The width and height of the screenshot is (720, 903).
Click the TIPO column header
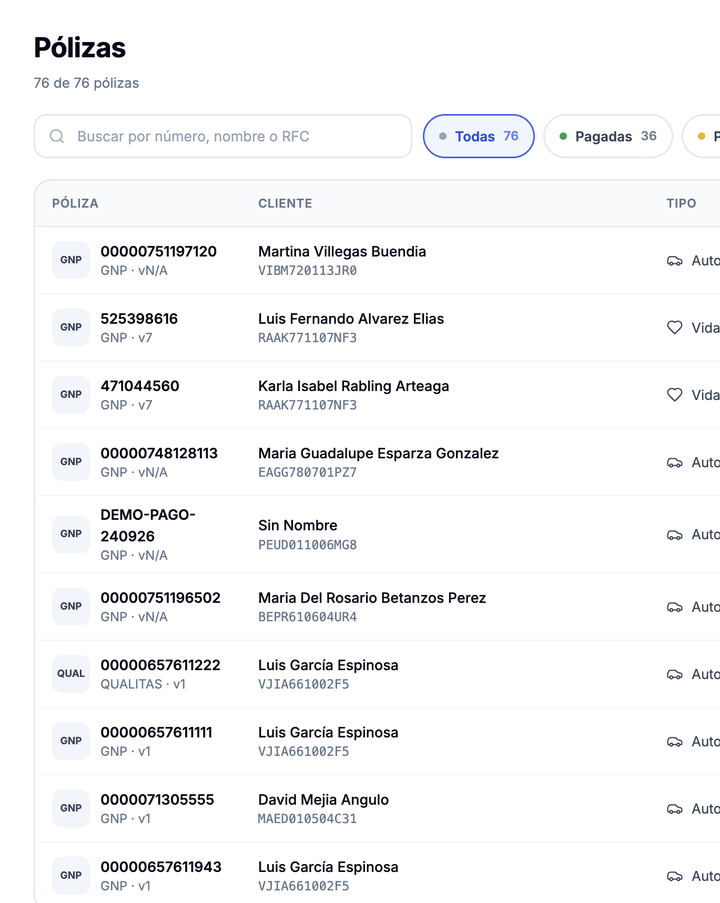coord(681,203)
